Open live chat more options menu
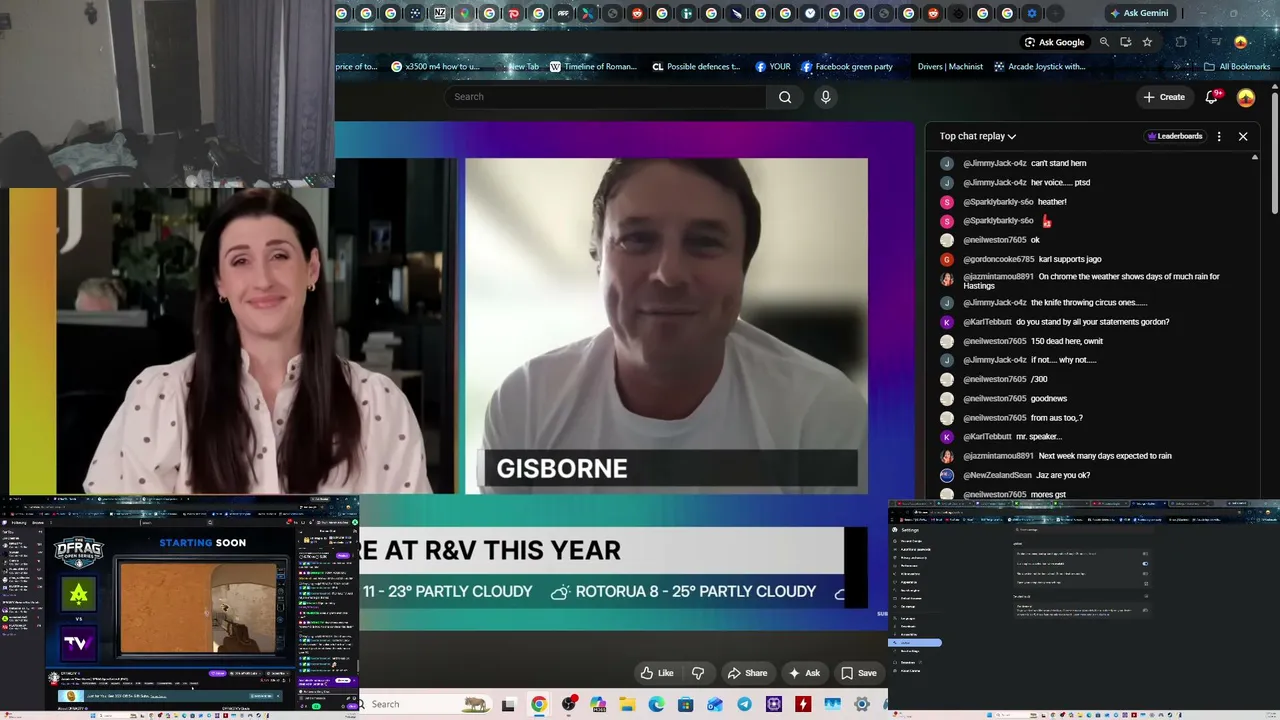 point(1219,136)
